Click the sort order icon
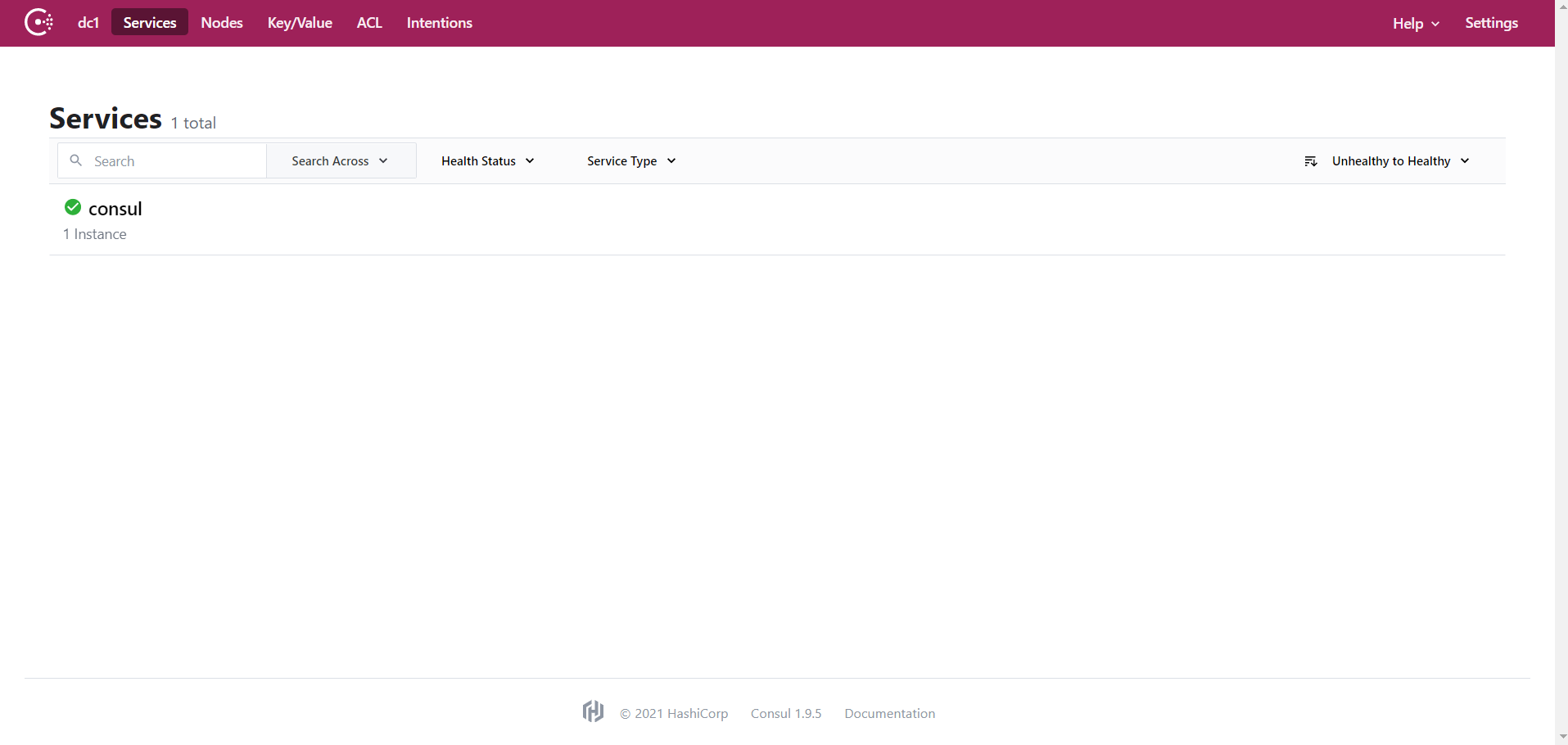The height and width of the screenshot is (745, 1568). [1310, 161]
